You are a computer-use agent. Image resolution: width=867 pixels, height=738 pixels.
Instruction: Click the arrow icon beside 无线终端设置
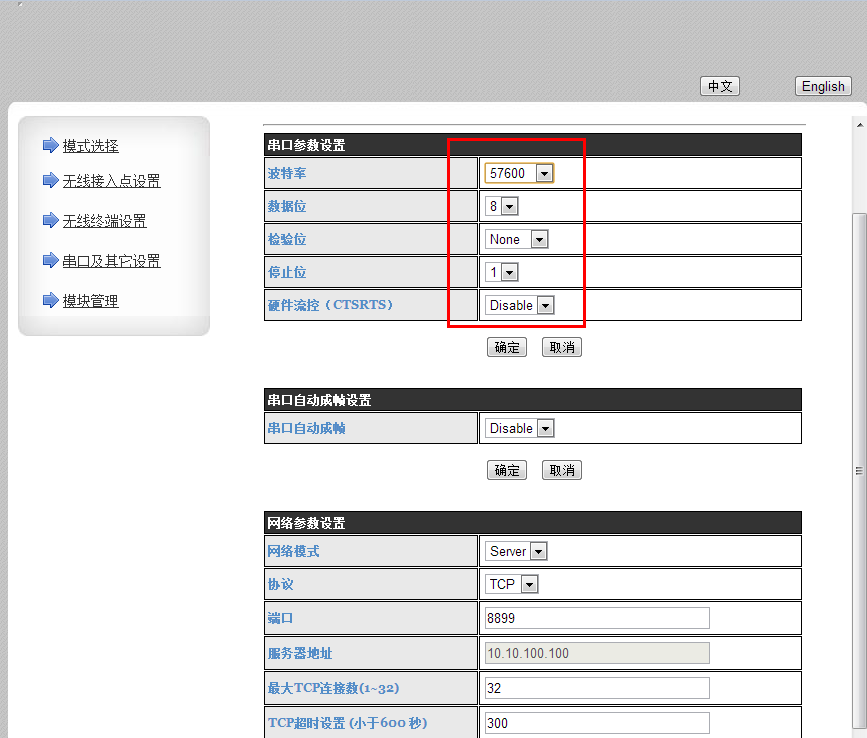(51, 221)
